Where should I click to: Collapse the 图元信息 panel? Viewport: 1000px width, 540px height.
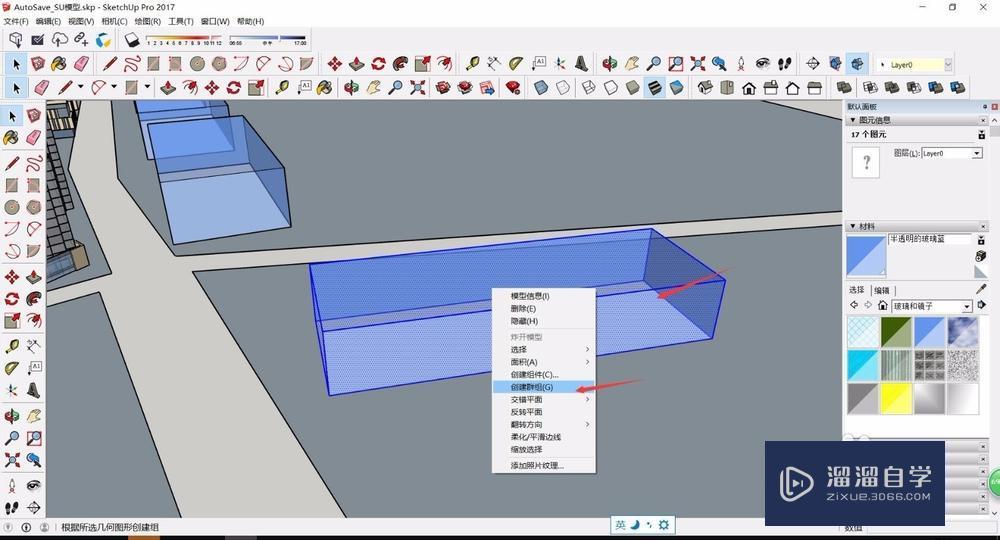[853, 120]
